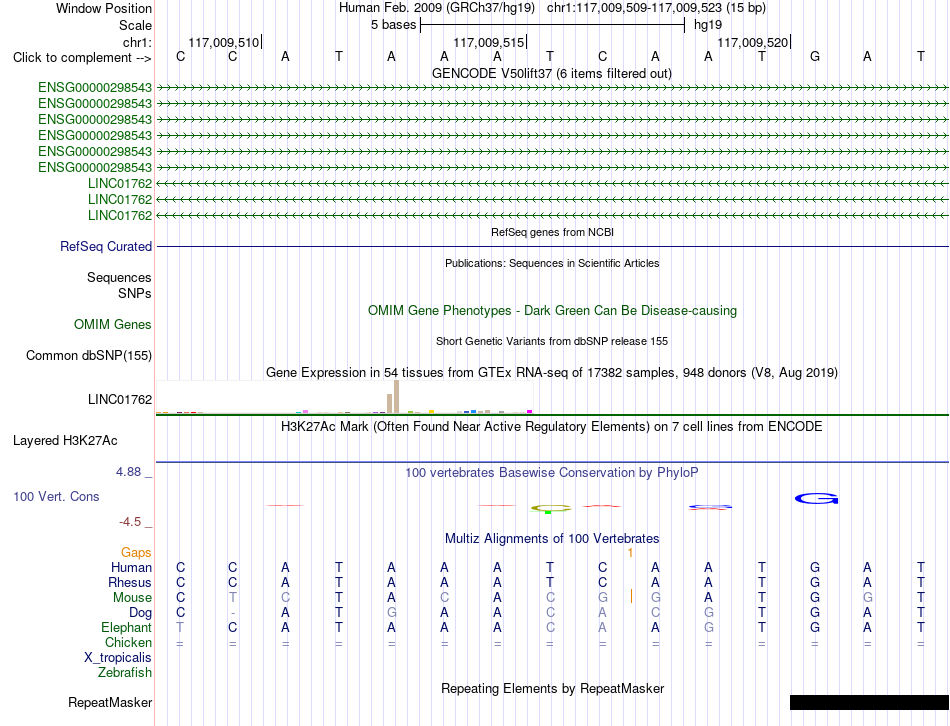Click the large blue G conservation logo
950x726 pixels.
(817, 499)
